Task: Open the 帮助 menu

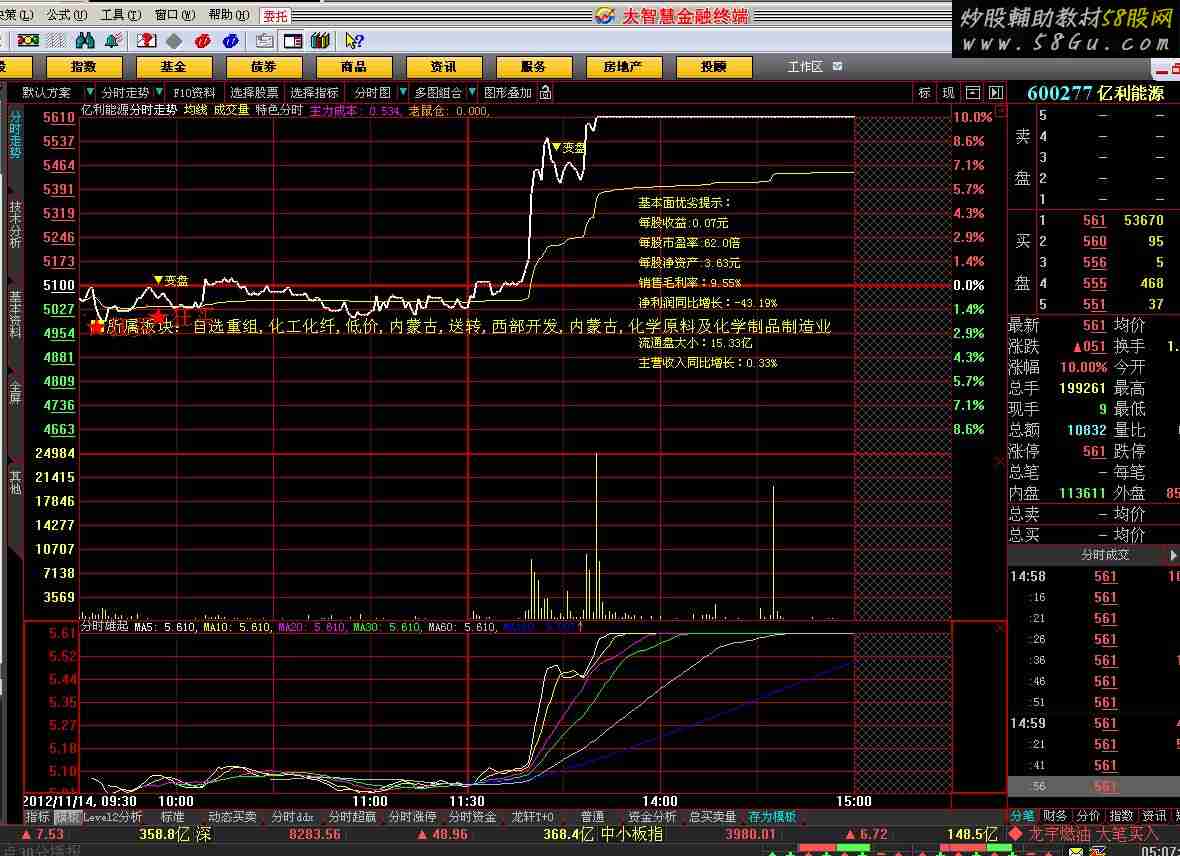Action: 229,14
